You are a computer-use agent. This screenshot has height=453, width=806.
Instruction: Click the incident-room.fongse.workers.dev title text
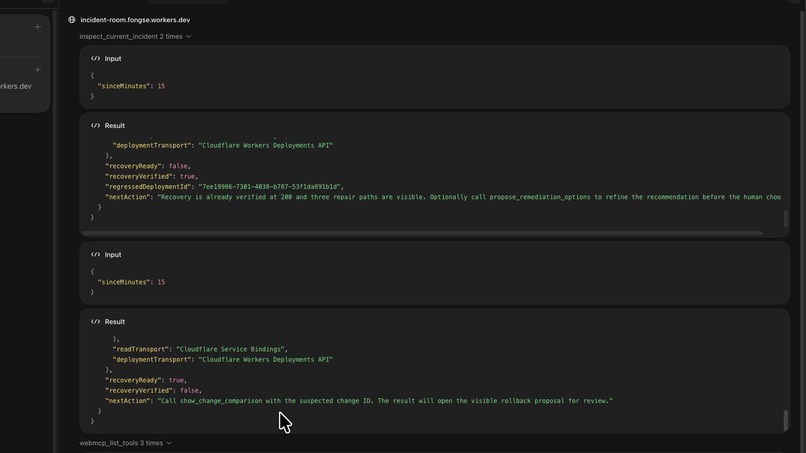pos(135,20)
